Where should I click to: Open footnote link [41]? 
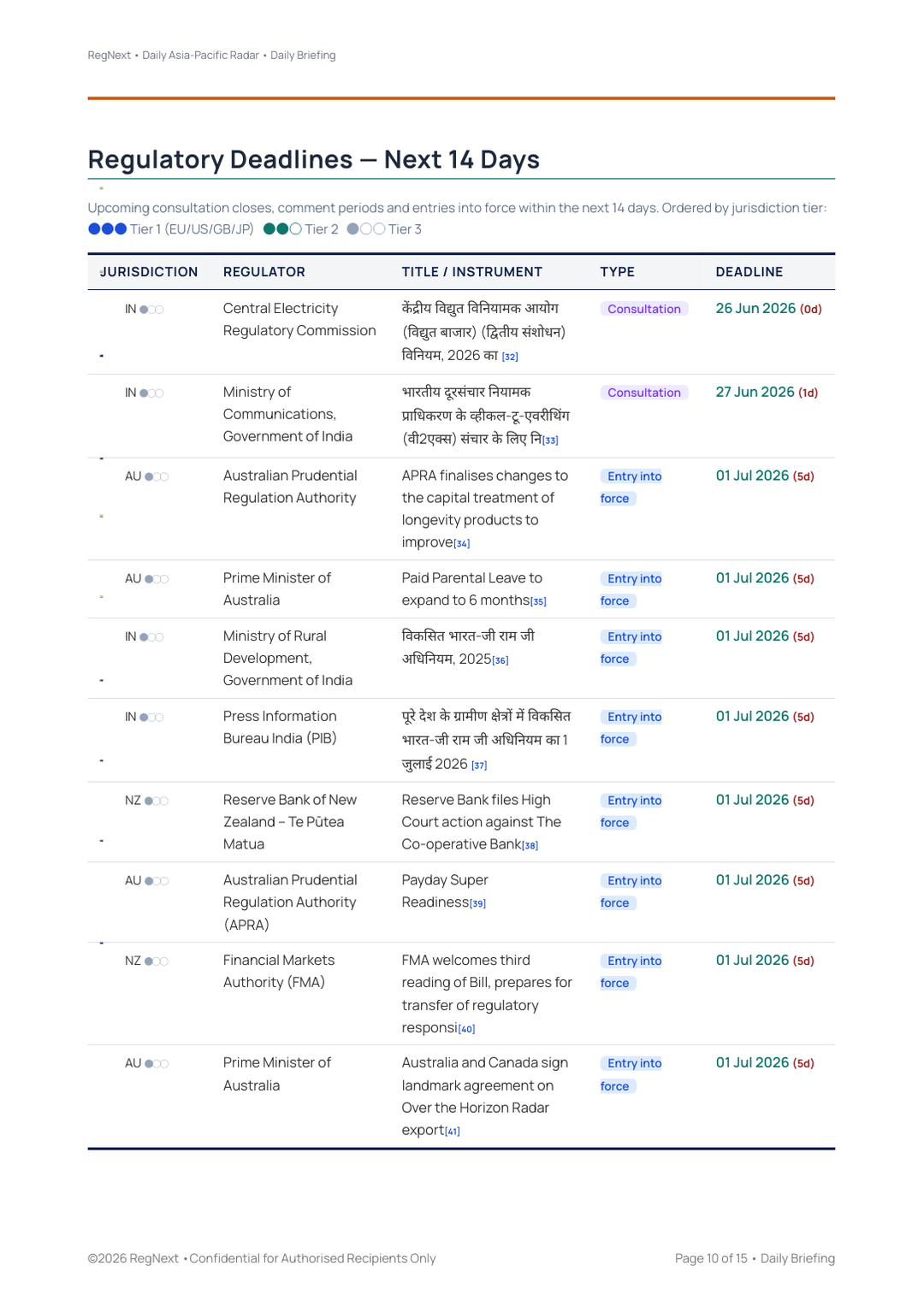452,1132
